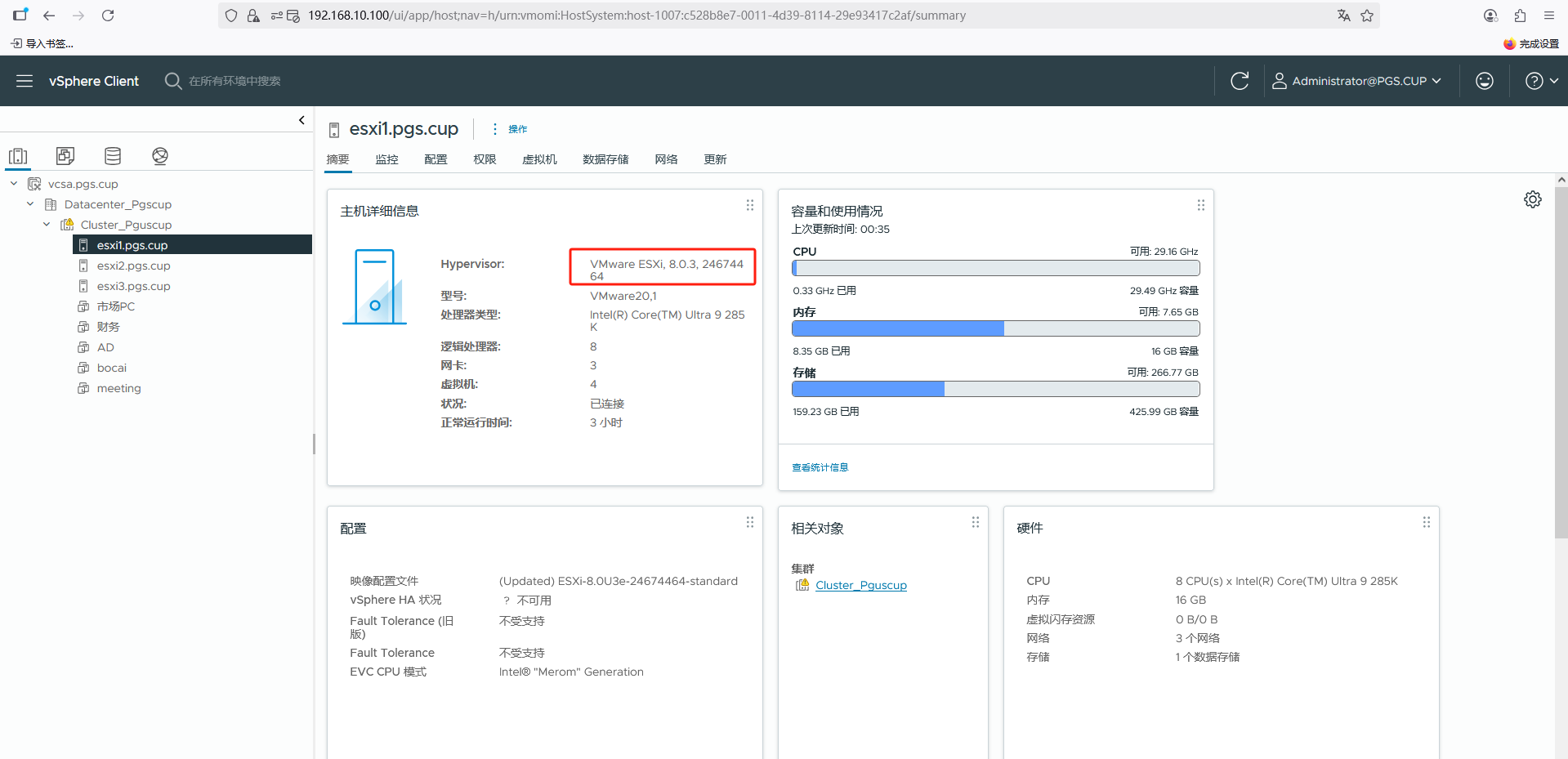This screenshot has width=1568, height=759.
Task: Click the 查看统计信息 link
Action: pos(820,467)
